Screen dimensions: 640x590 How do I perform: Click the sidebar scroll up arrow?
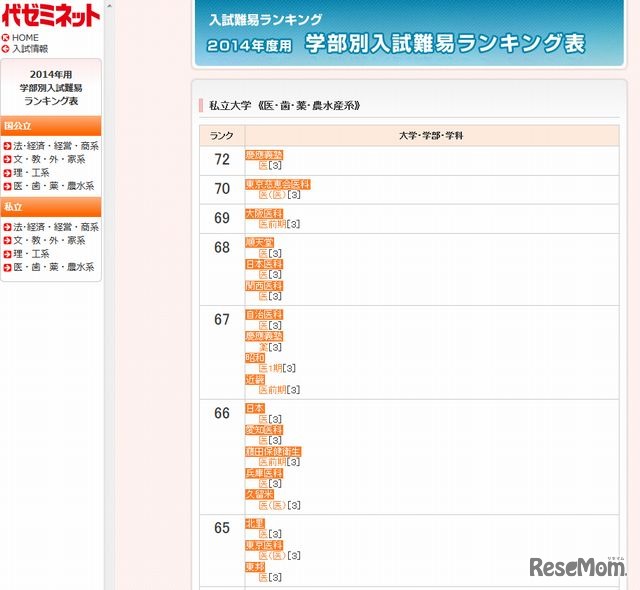click(x=109, y=6)
